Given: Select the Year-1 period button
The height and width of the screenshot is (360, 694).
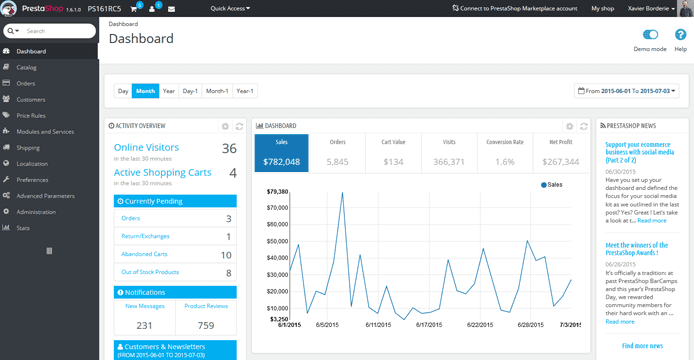Looking at the screenshot, I should 245,91.
